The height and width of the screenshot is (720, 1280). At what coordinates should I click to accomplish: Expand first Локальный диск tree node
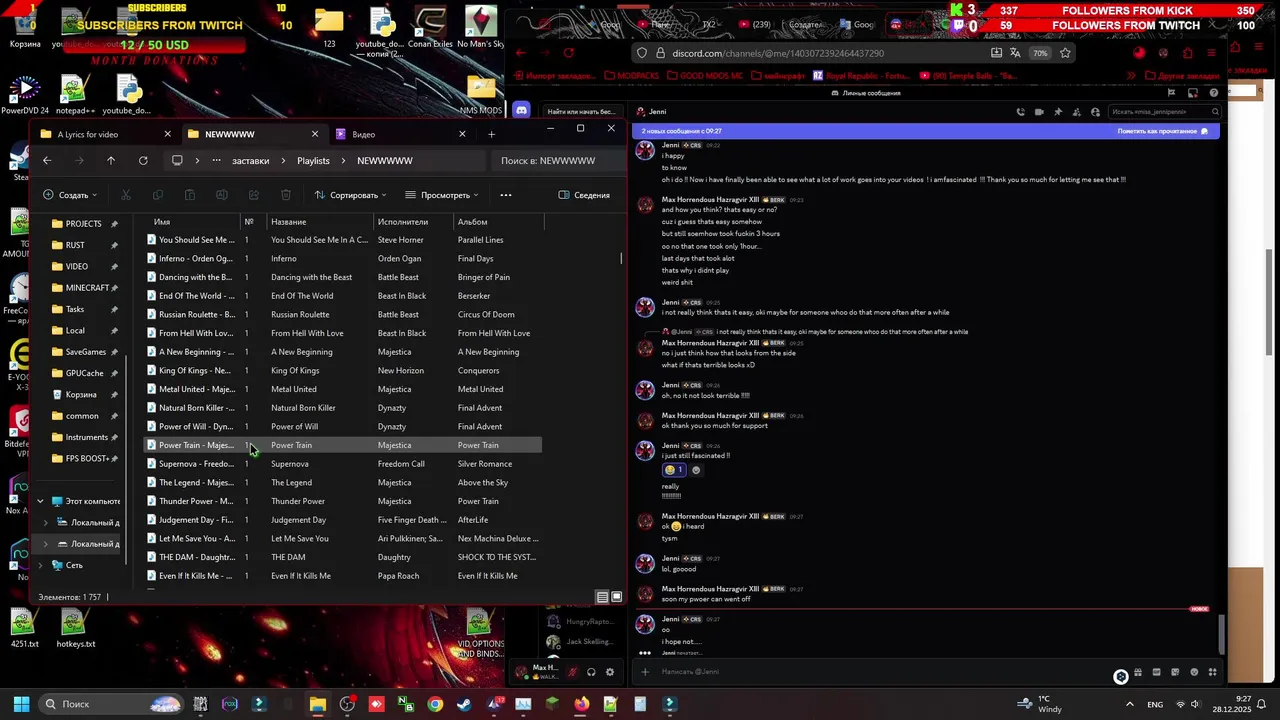(45, 522)
